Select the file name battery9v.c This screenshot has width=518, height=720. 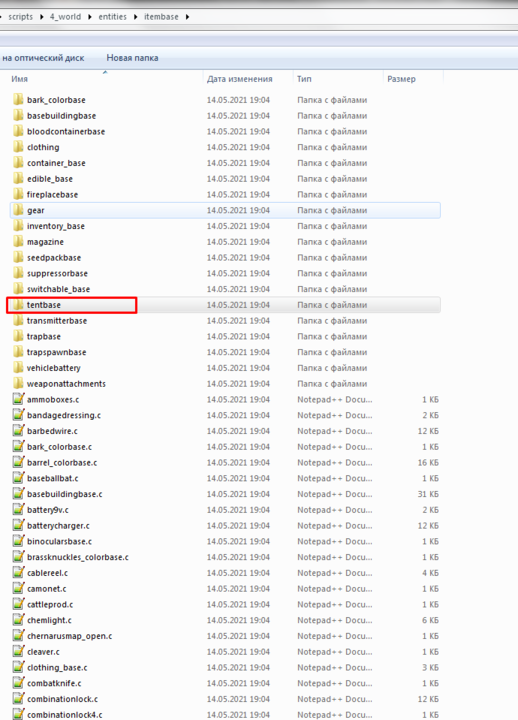point(48,510)
